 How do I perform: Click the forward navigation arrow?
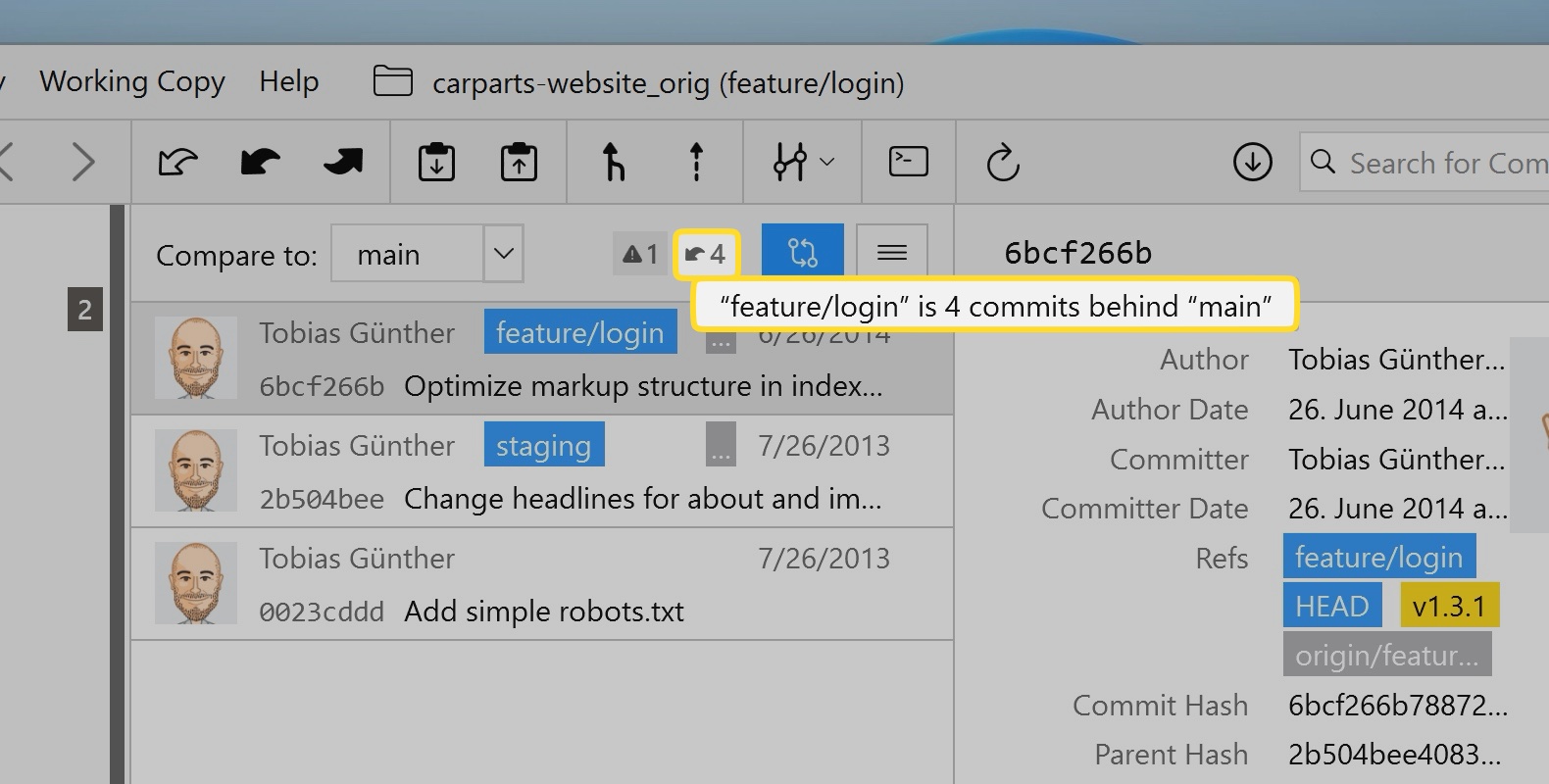(84, 162)
